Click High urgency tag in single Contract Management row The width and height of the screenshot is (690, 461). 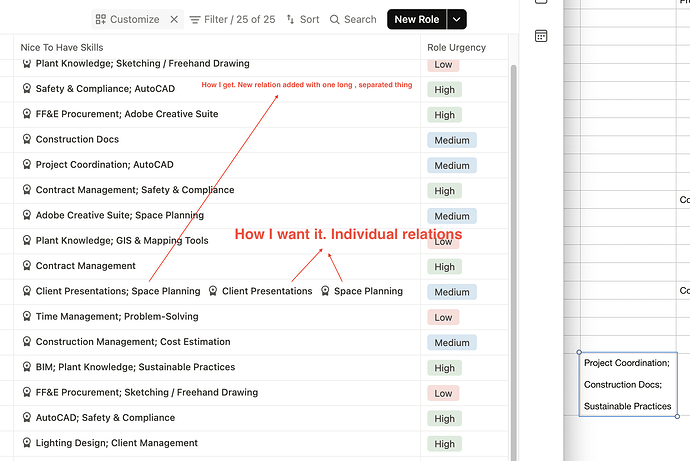(444, 267)
